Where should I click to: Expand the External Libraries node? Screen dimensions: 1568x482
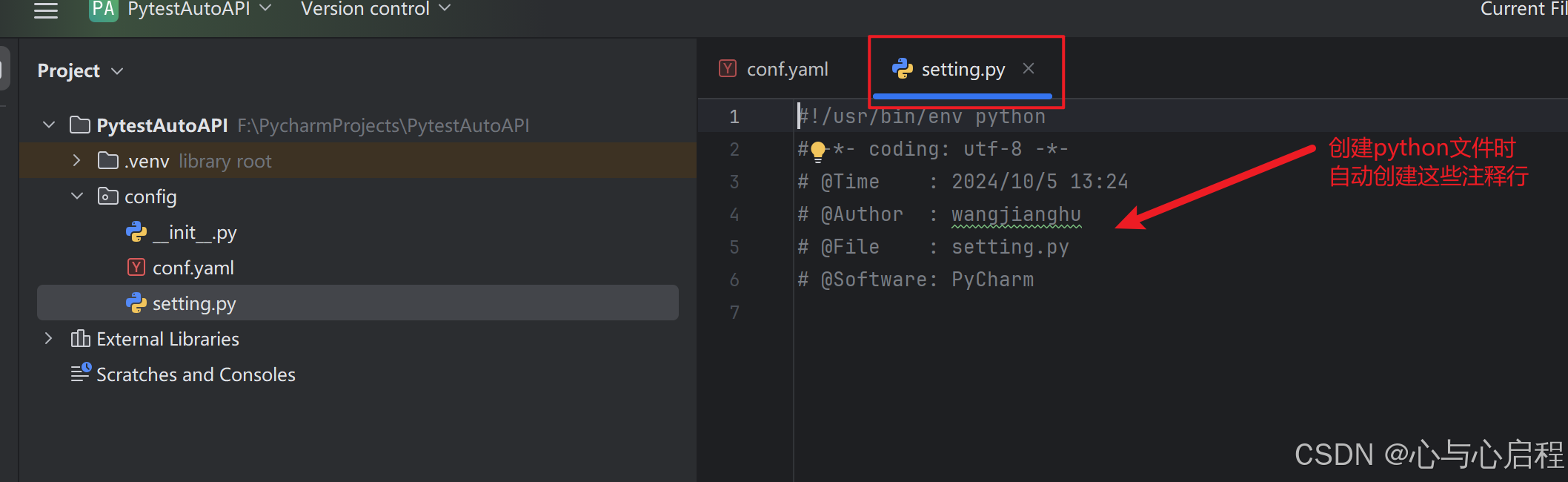(x=48, y=338)
